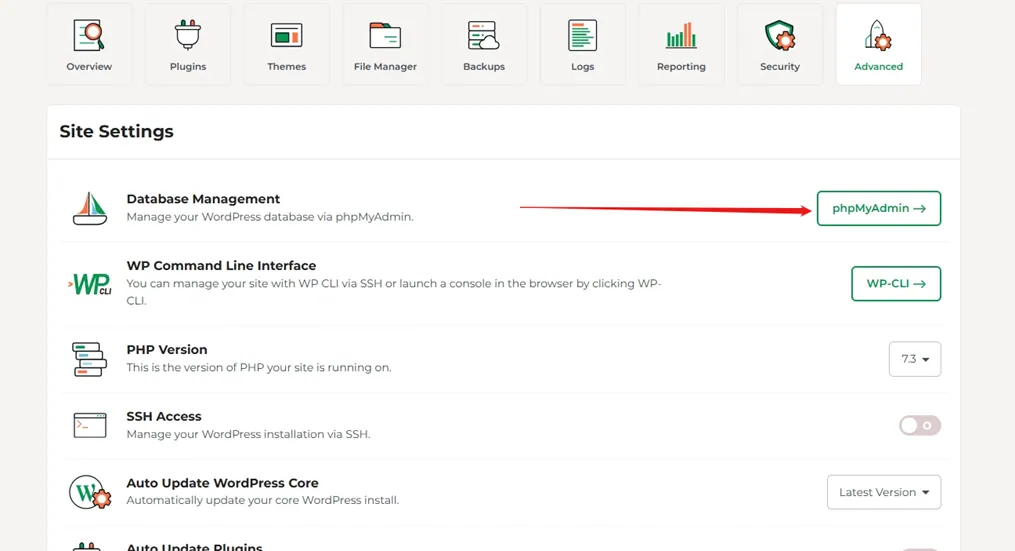View the Logs tab
The height and width of the screenshot is (551, 1015).
tap(583, 44)
